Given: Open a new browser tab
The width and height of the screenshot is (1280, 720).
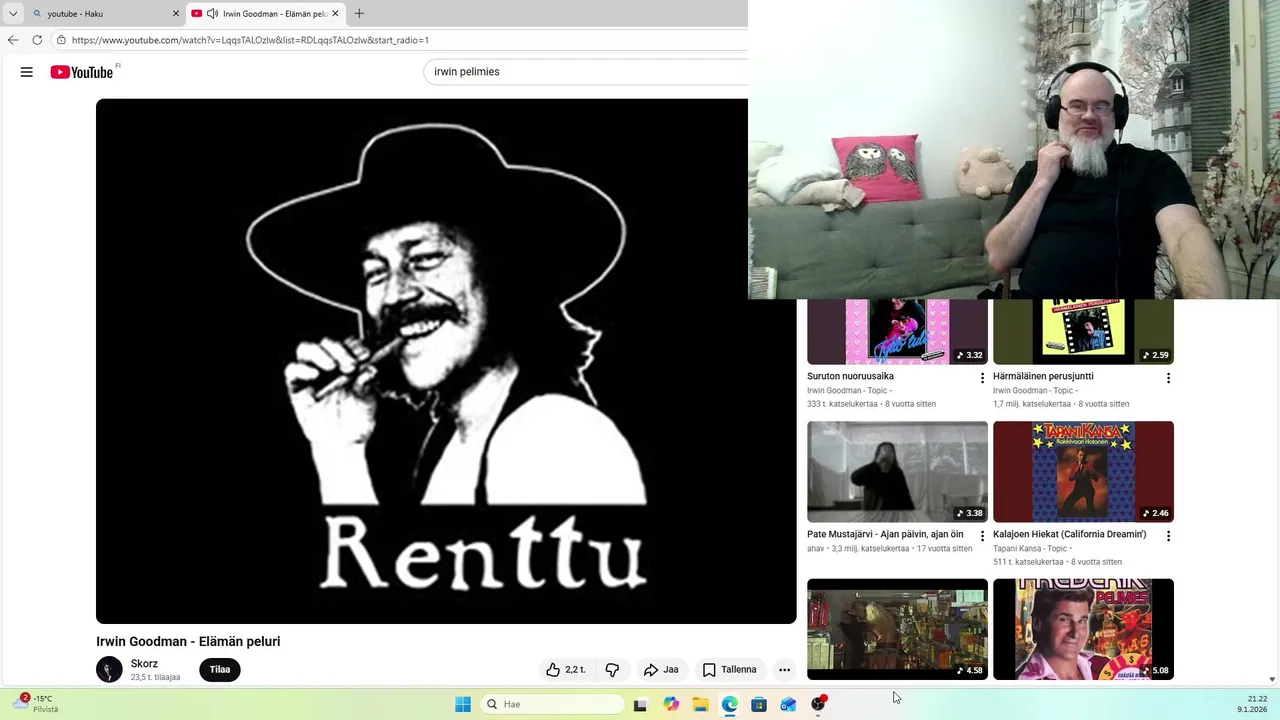Looking at the screenshot, I should [359, 14].
